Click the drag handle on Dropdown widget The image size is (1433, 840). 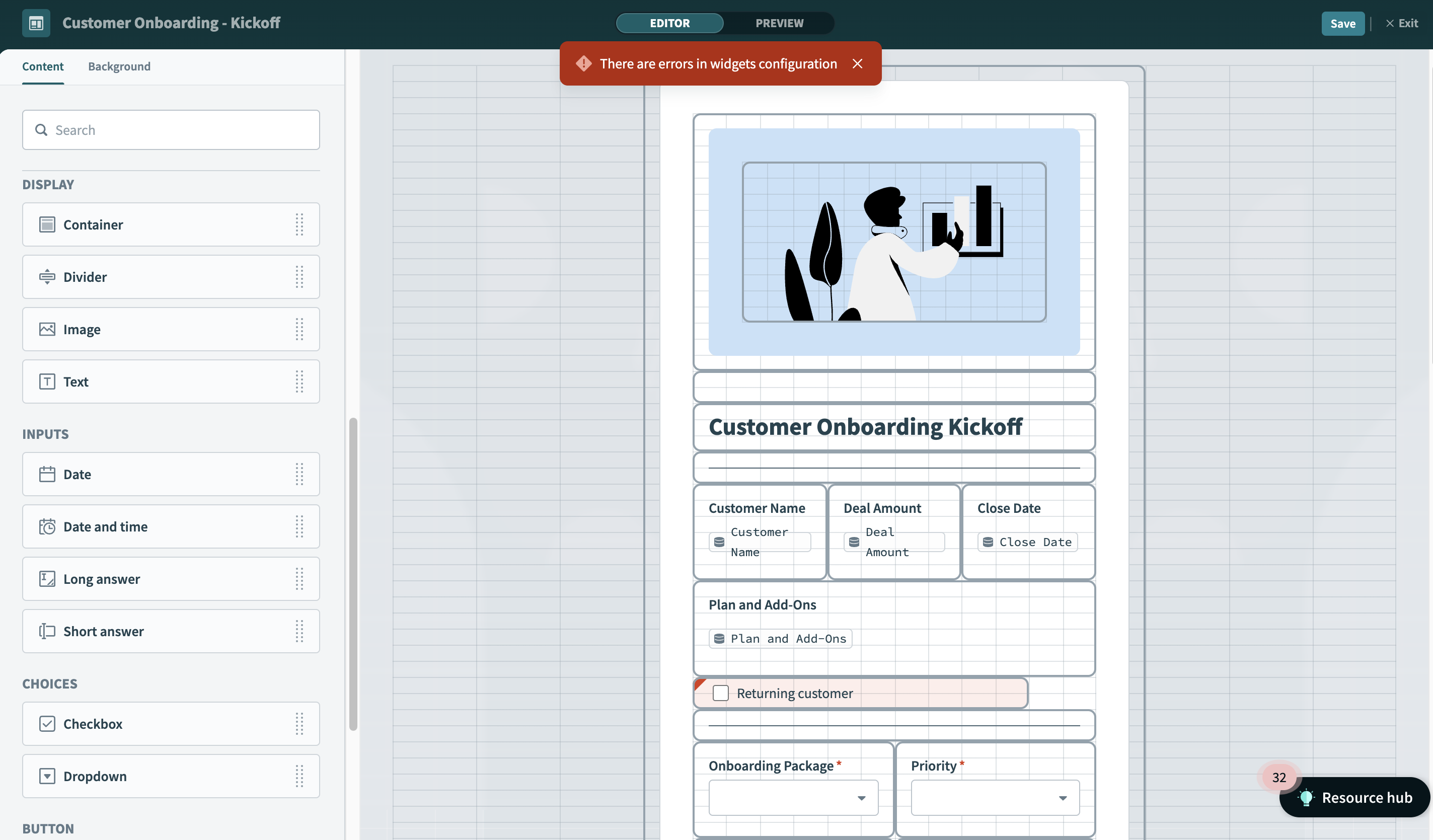click(299, 776)
